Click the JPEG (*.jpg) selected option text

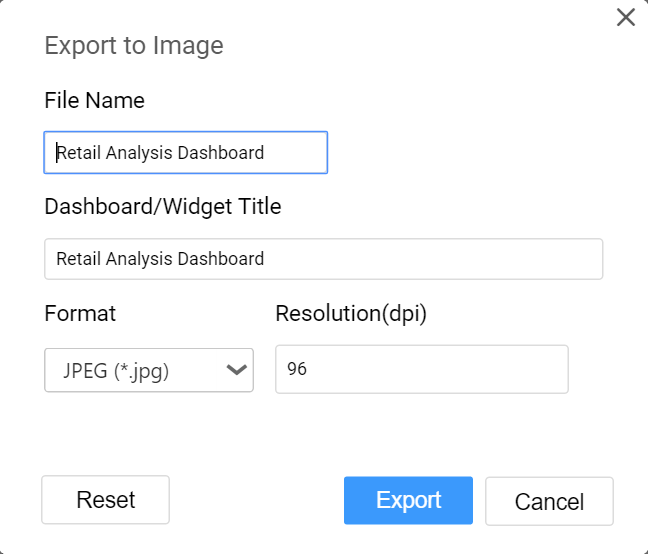(116, 371)
